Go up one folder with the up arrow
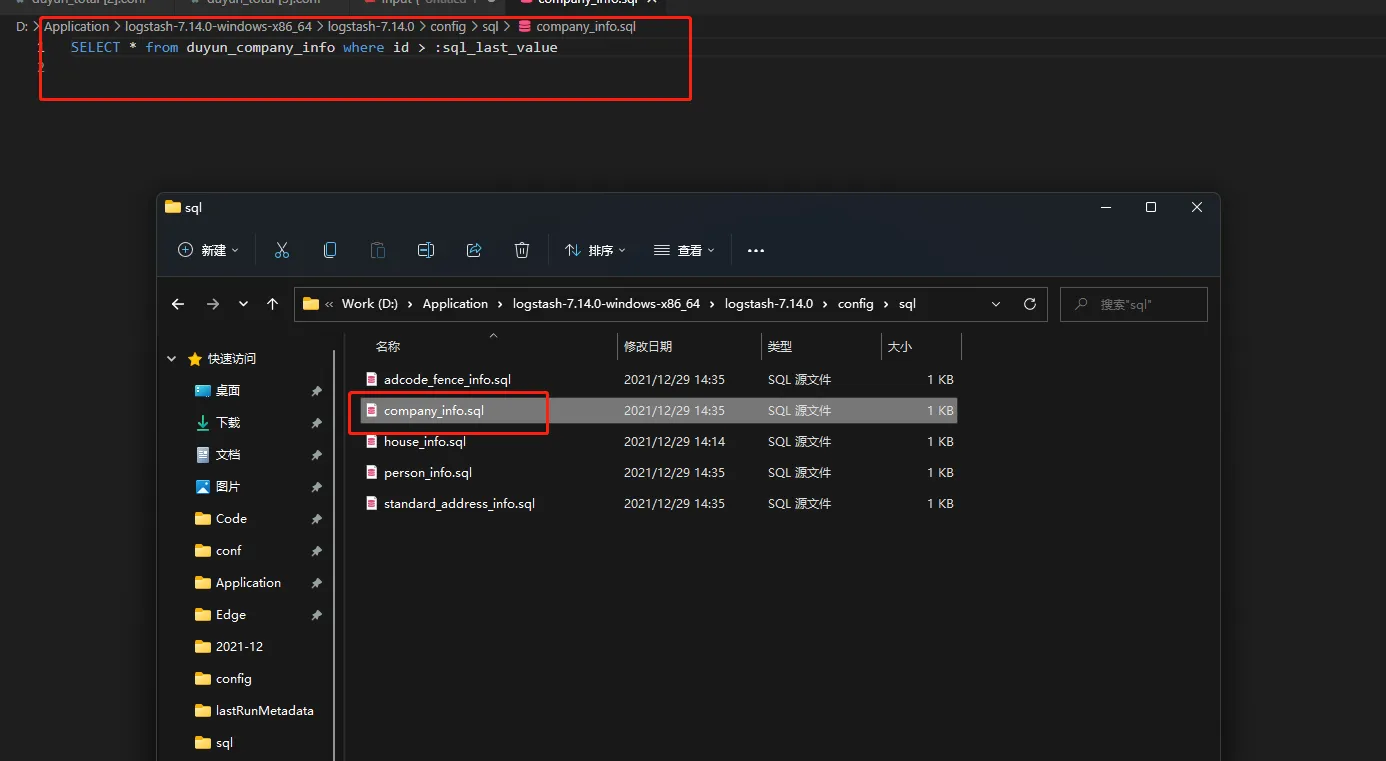1386x761 pixels. click(272, 304)
